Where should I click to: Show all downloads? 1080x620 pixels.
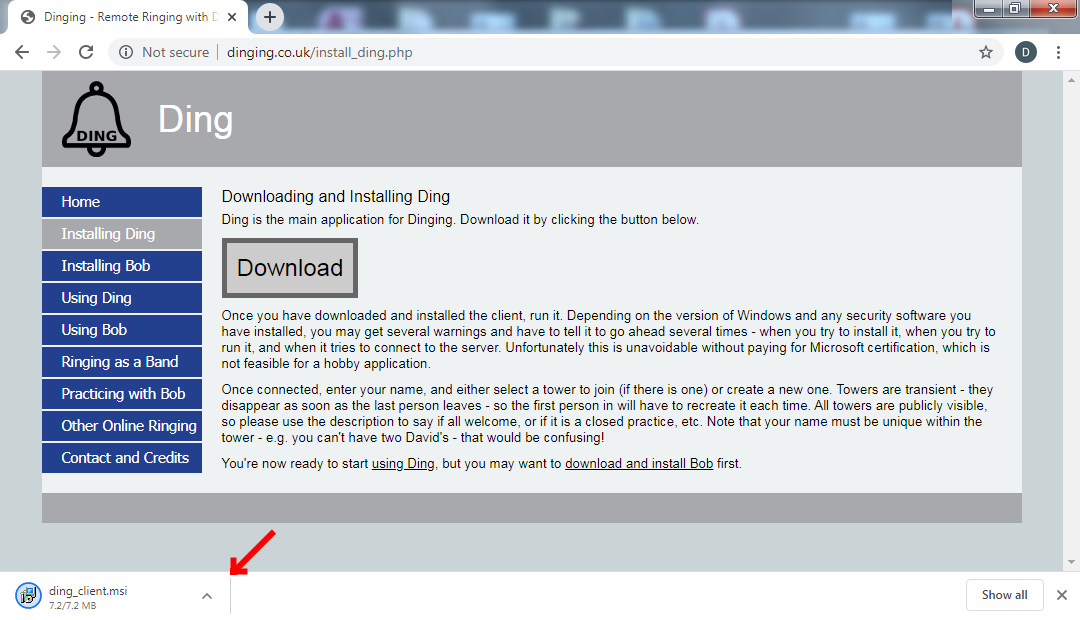[1004, 595]
